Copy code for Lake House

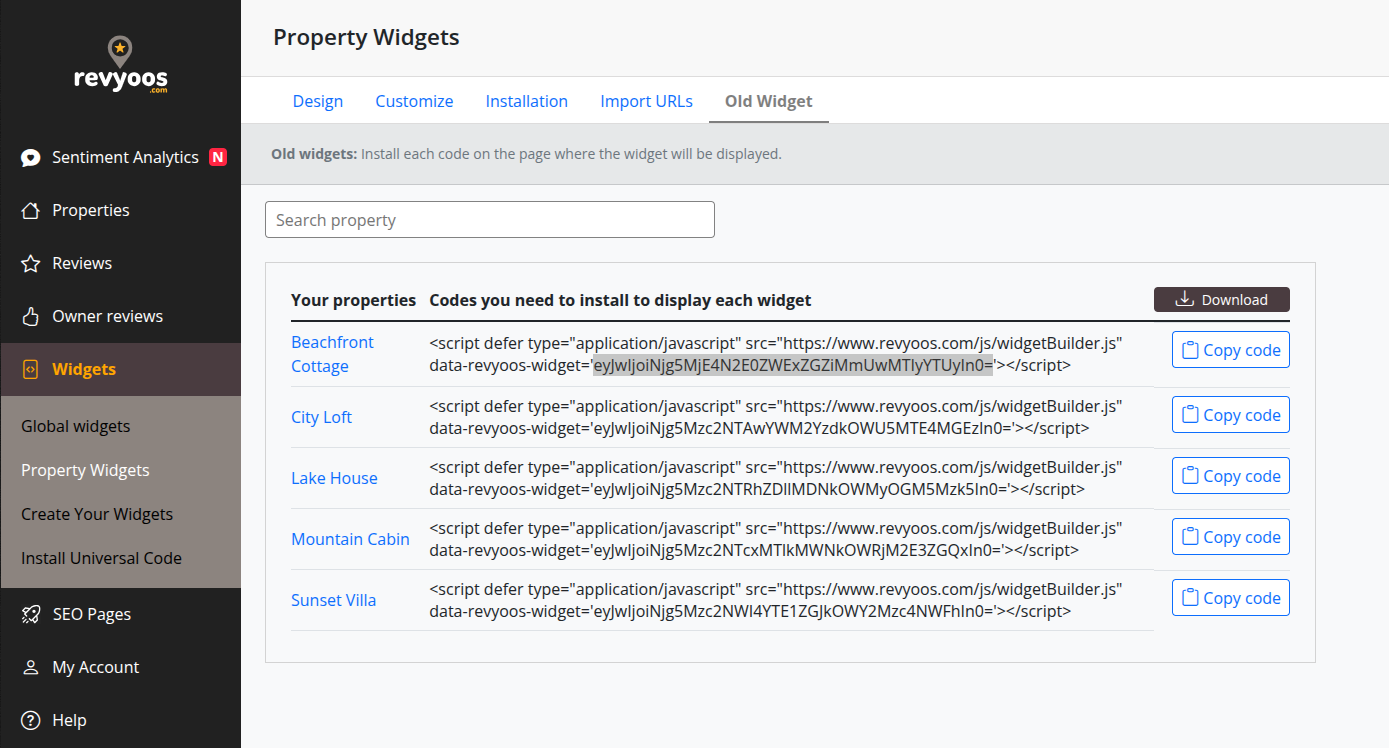(1231, 476)
